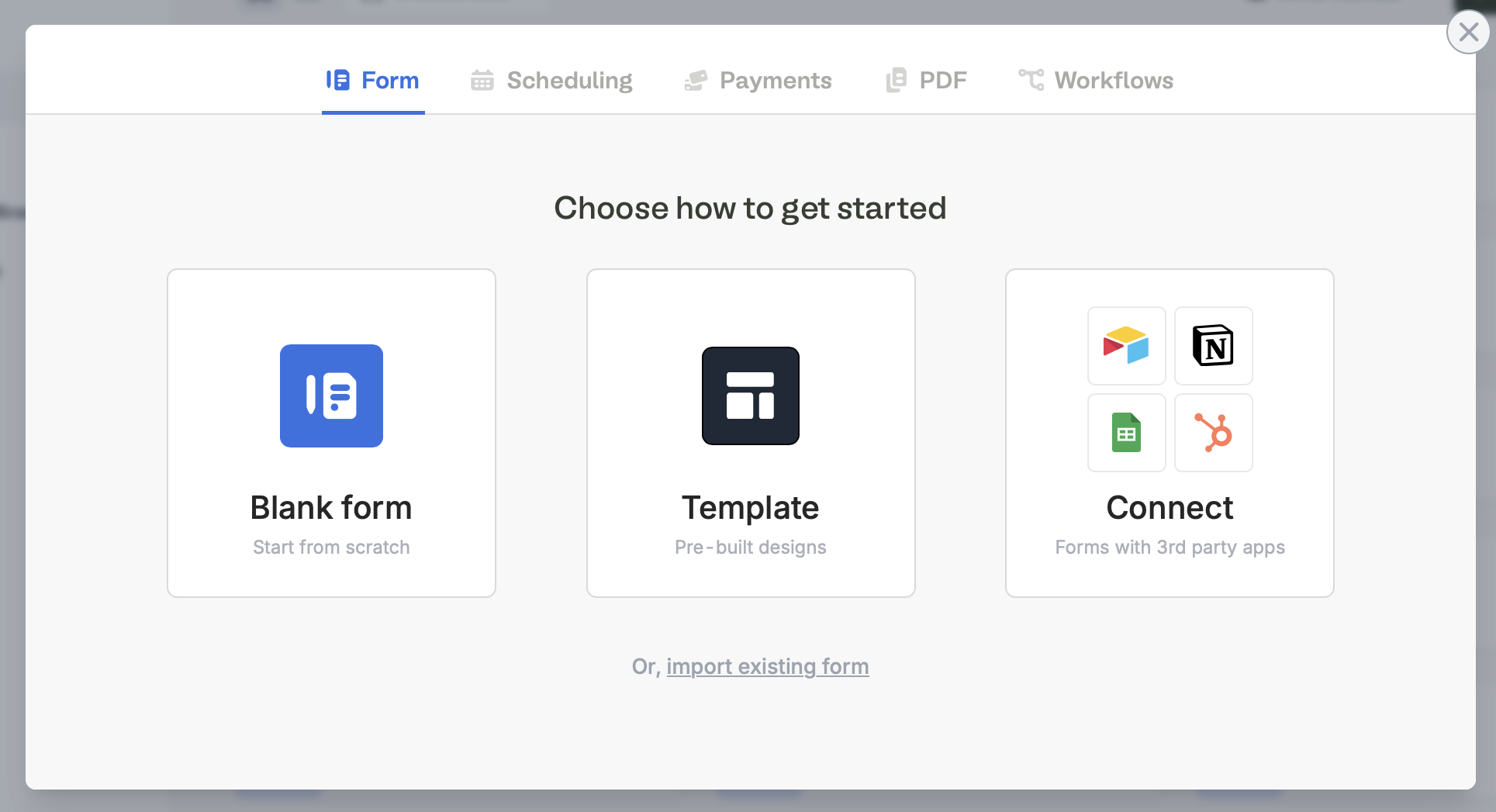Click the Google Sheets integration icon

(1126, 434)
